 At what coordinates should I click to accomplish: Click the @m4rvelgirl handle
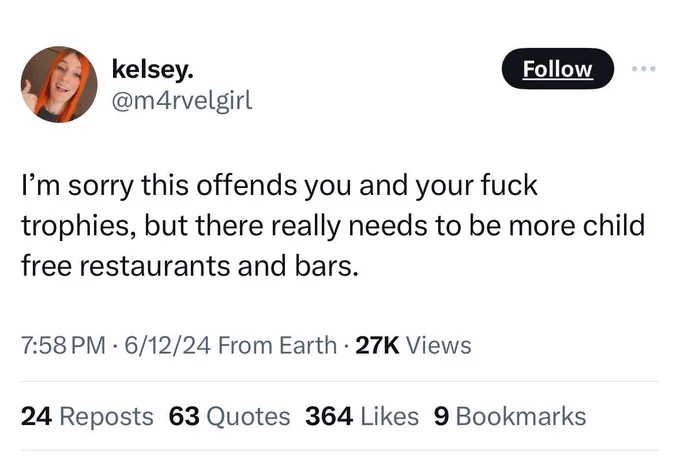click(x=182, y=101)
